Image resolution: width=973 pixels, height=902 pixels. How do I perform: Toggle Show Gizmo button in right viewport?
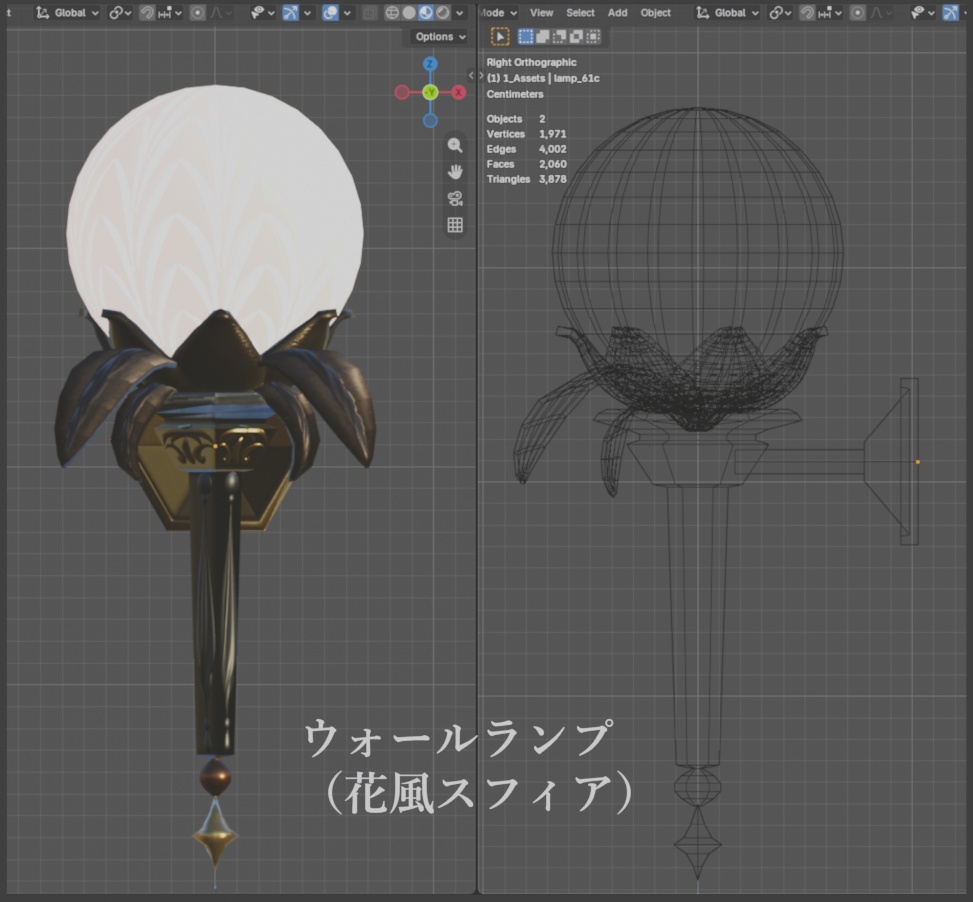(x=951, y=12)
